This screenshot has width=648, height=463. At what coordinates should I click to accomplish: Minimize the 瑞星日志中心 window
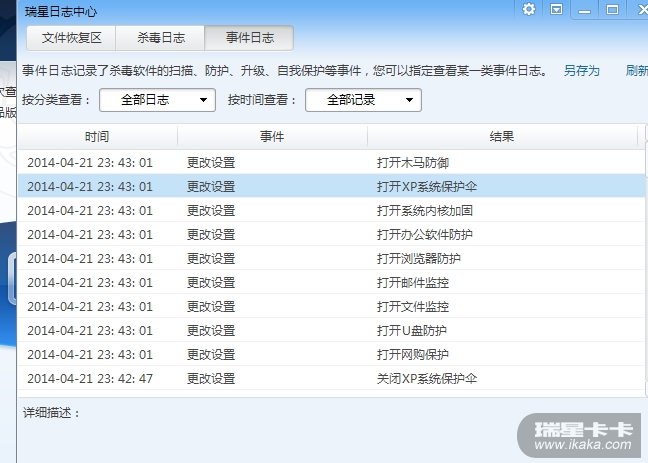point(584,10)
